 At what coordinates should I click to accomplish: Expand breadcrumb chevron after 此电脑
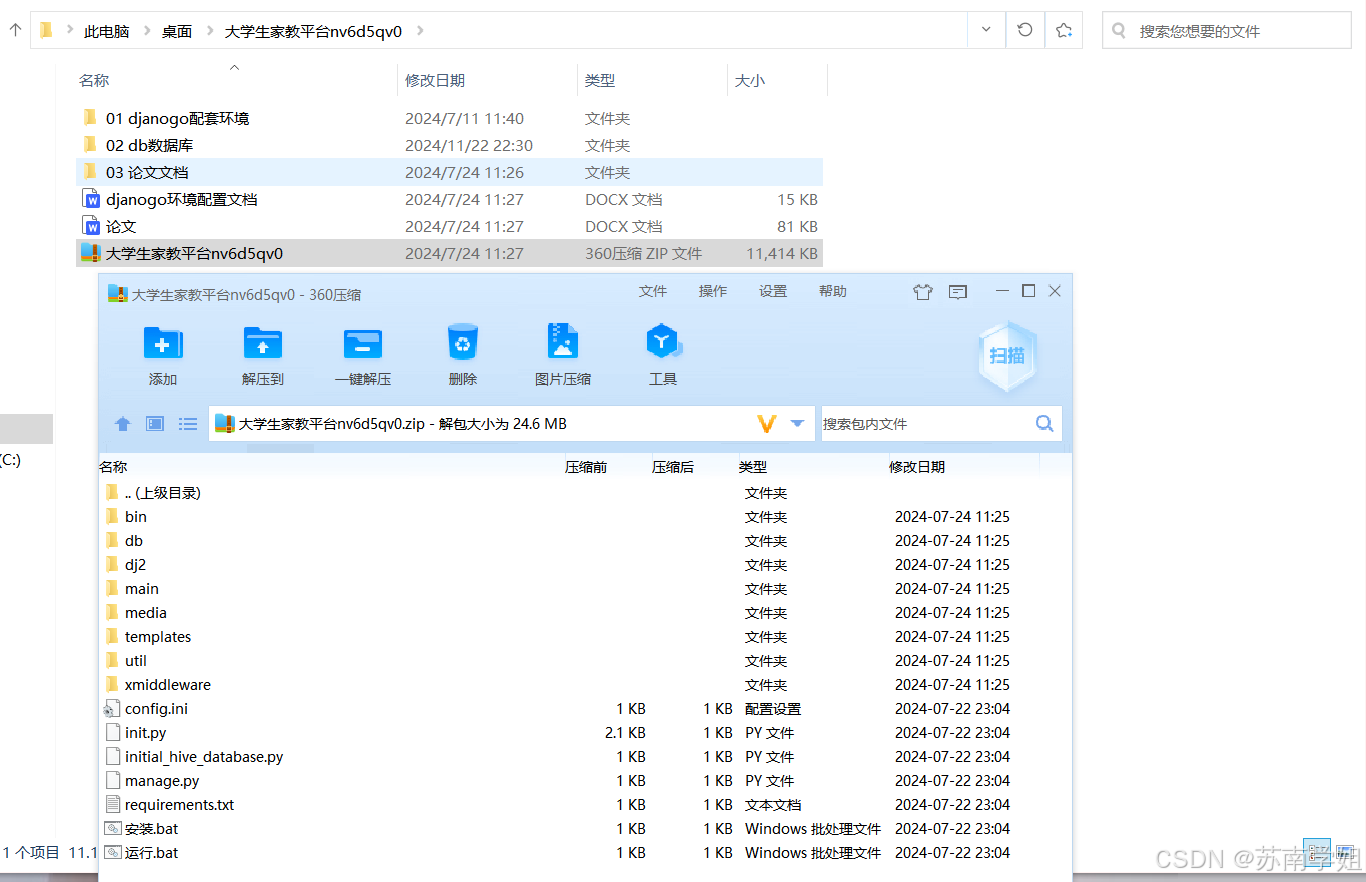pyautogui.click(x=145, y=31)
